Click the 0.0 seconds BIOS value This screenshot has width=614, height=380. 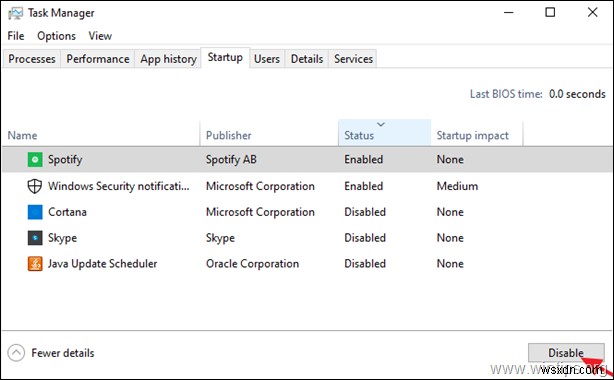click(577, 94)
